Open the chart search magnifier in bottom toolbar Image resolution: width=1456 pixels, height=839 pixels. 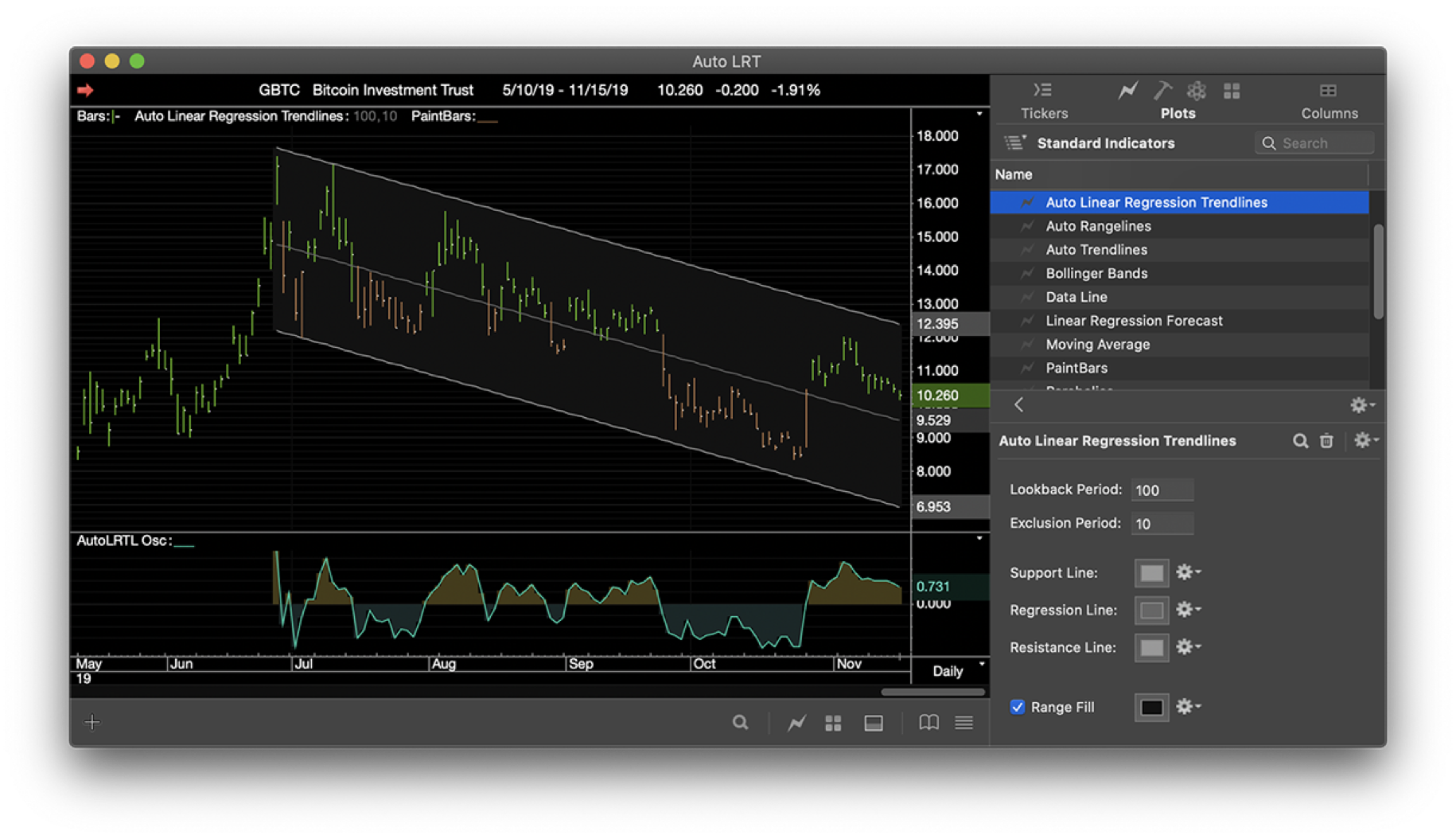coord(740,723)
